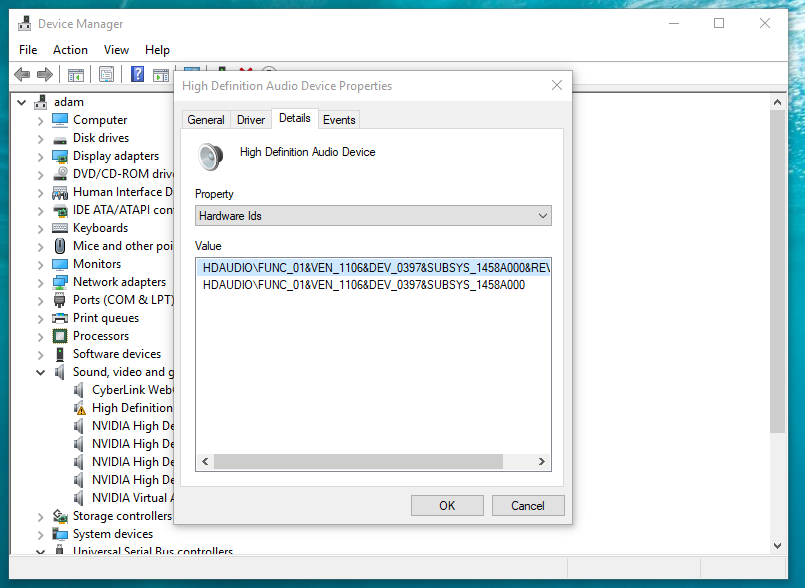Minimize the Device Manager window
805x588 pixels.
click(x=674, y=24)
